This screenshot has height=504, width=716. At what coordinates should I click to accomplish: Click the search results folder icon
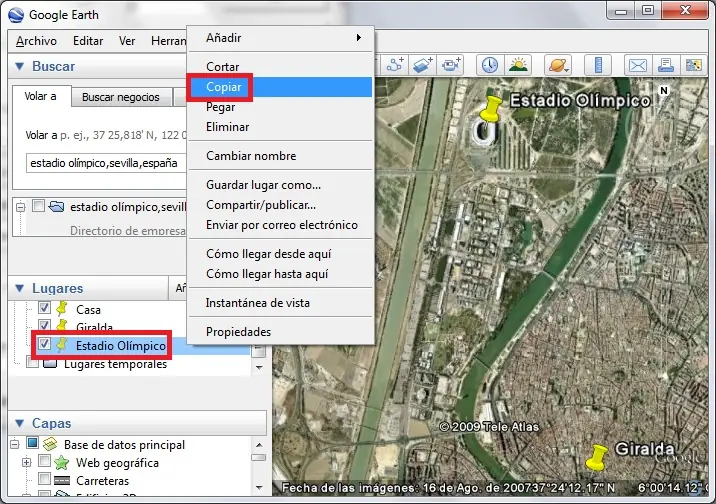click(57, 206)
